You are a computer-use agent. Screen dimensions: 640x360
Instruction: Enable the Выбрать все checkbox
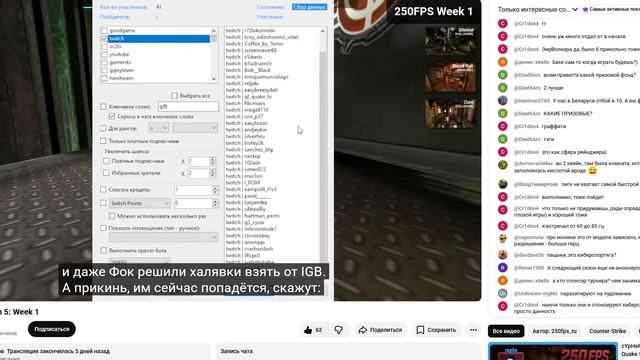coord(175,96)
